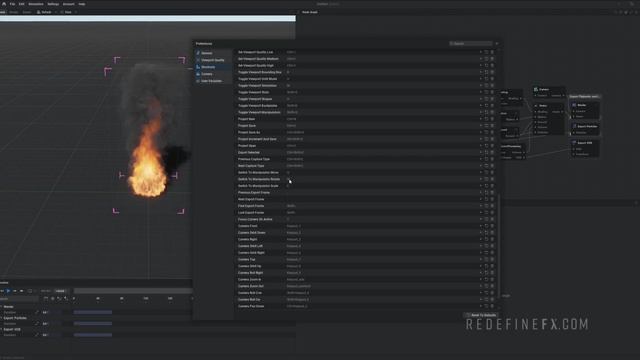Click the reset icon for Toggle Viewport Stats
The height and width of the screenshot is (360, 640).
[x=487, y=92]
